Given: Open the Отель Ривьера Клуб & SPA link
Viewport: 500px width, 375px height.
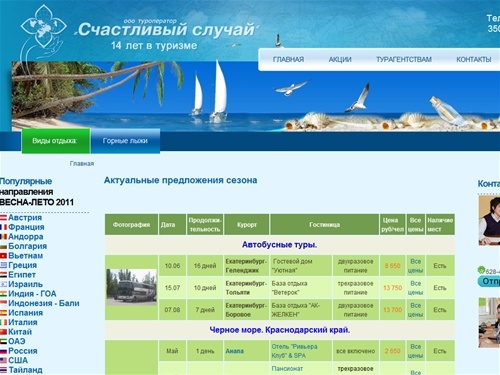Looking at the screenshot, I should click(x=294, y=351).
